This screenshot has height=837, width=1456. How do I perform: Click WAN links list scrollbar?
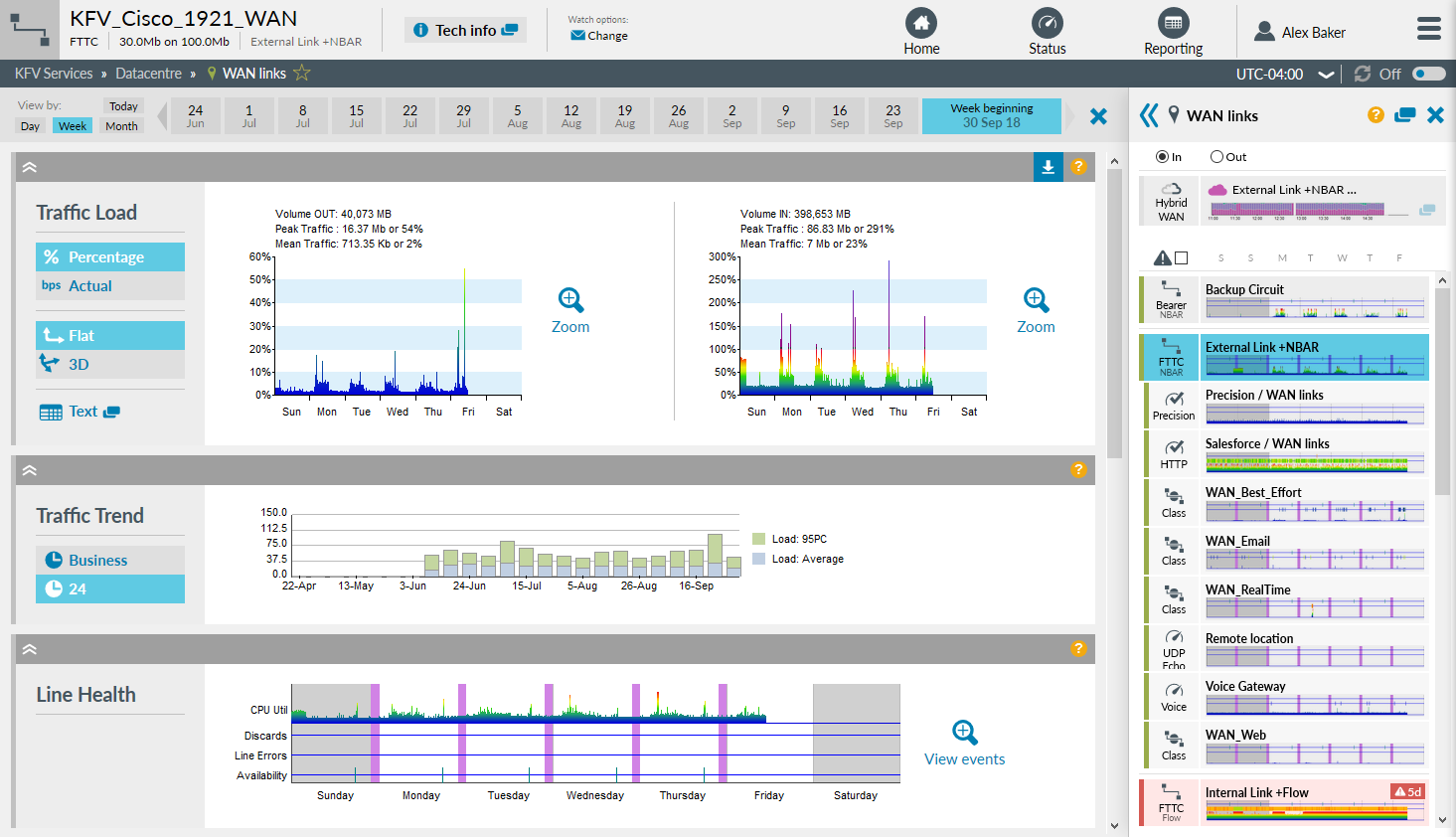1443,393
